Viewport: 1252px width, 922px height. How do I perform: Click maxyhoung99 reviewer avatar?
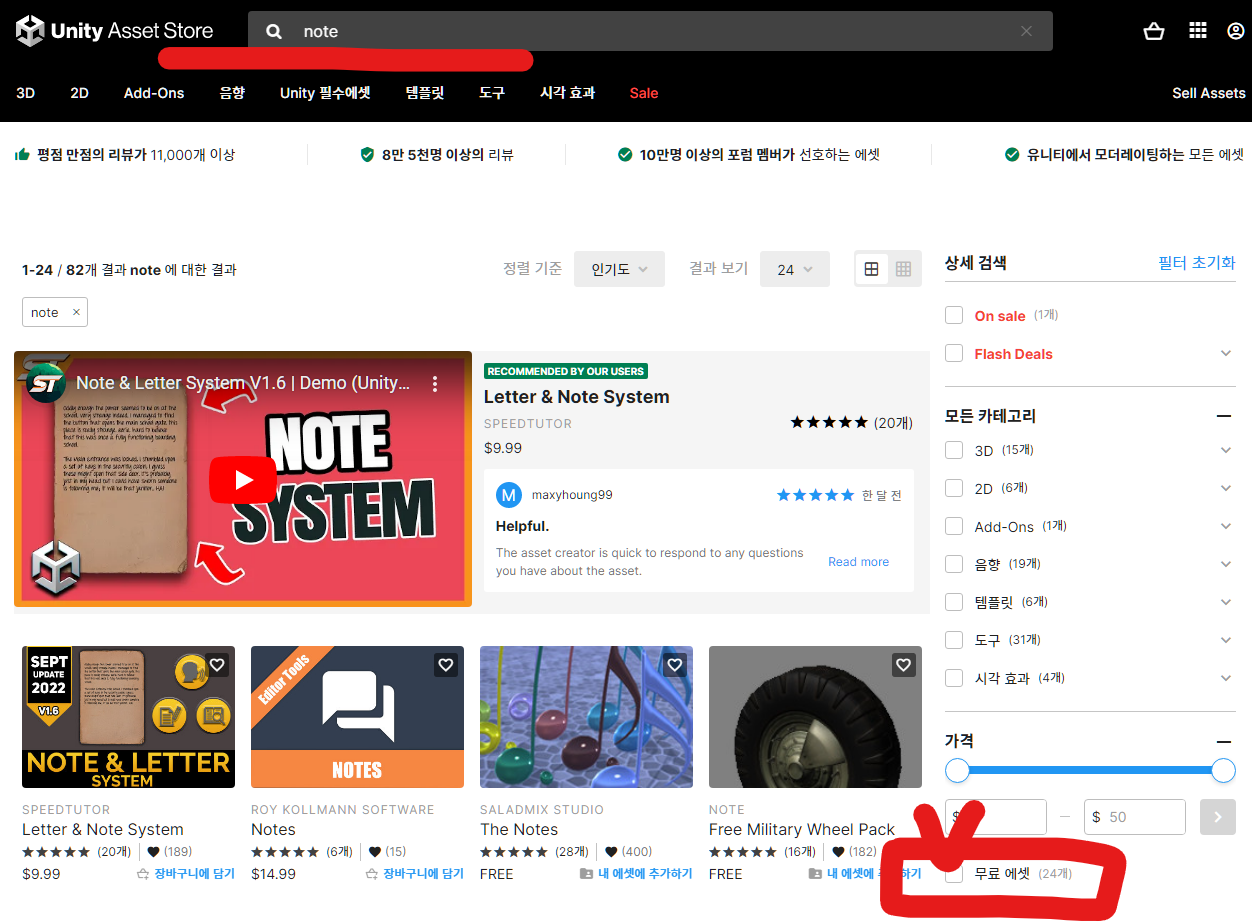(x=509, y=495)
